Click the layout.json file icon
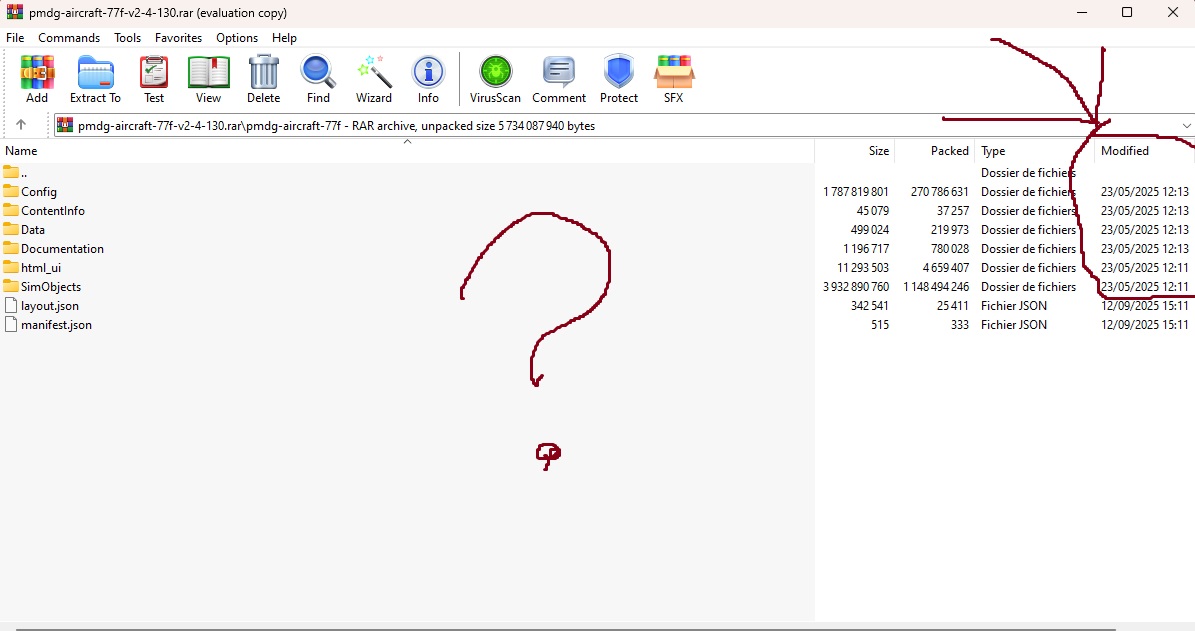The width and height of the screenshot is (1195, 631). click(x=11, y=306)
